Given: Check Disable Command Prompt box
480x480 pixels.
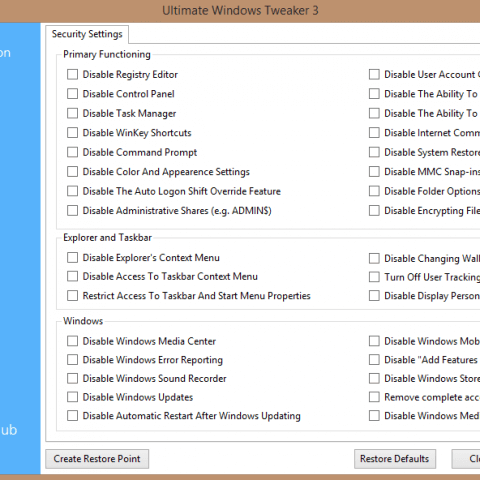Looking at the screenshot, I should click(72, 152).
